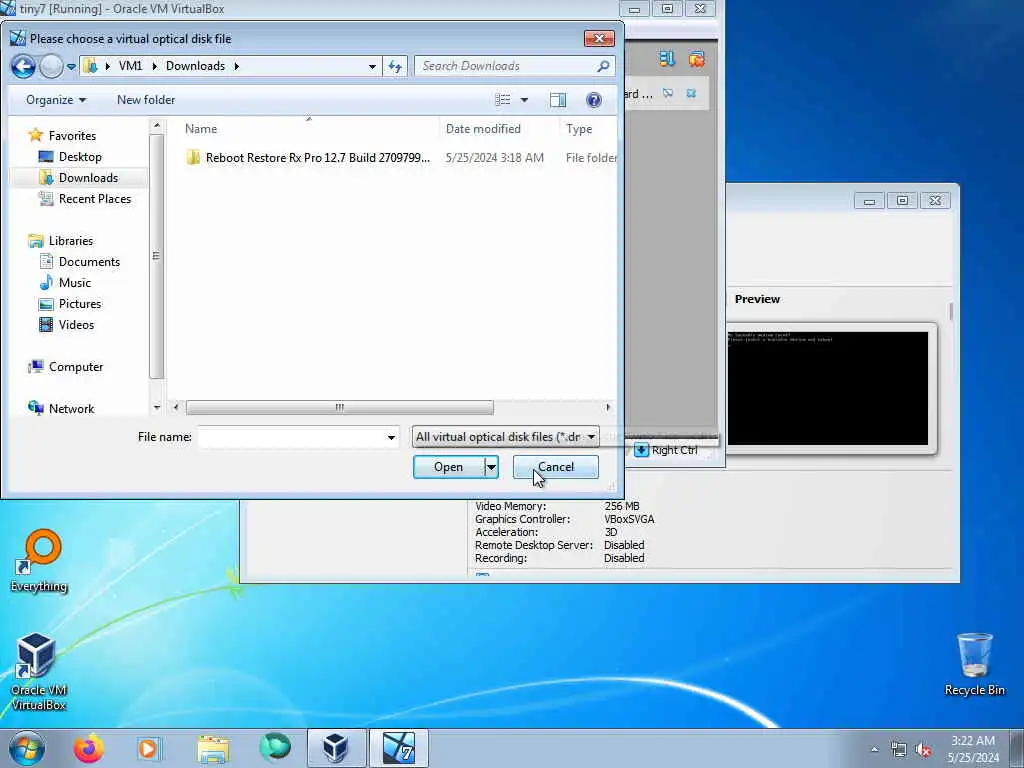Open the Everything desktop shortcut
This screenshot has height=768, width=1024.
(x=39, y=561)
